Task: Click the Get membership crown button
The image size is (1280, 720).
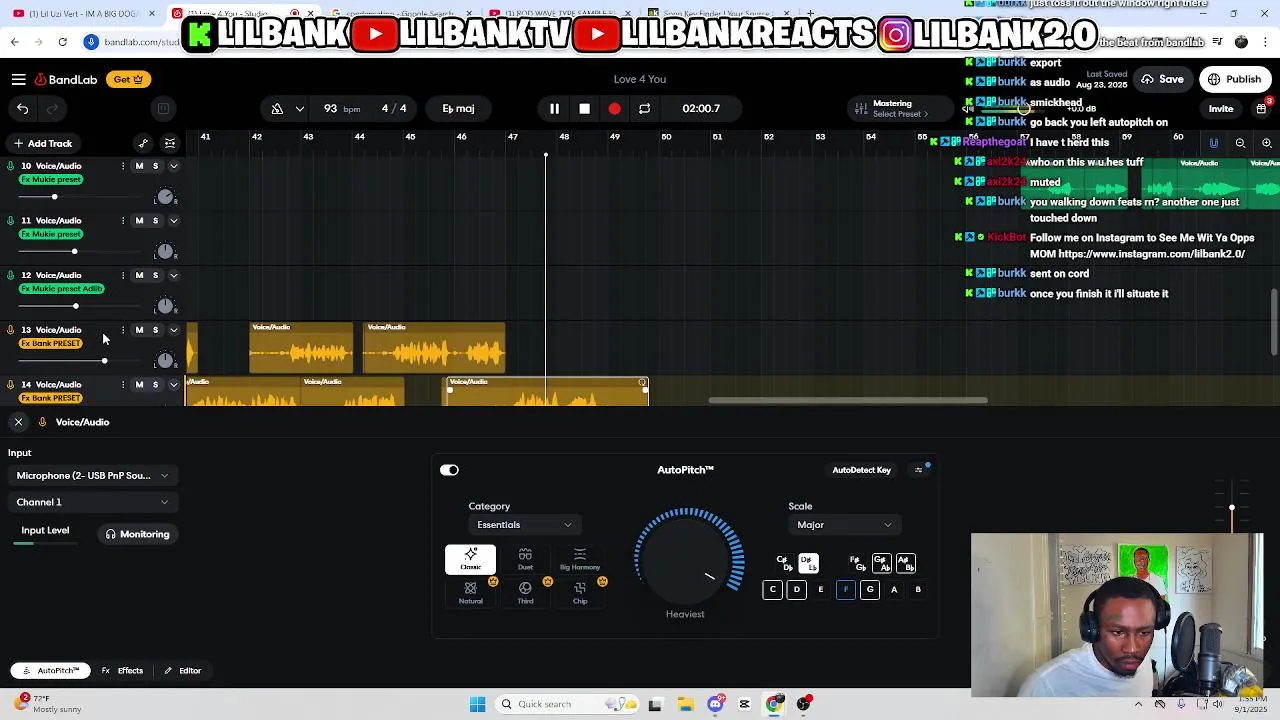Action: click(127, 79)
